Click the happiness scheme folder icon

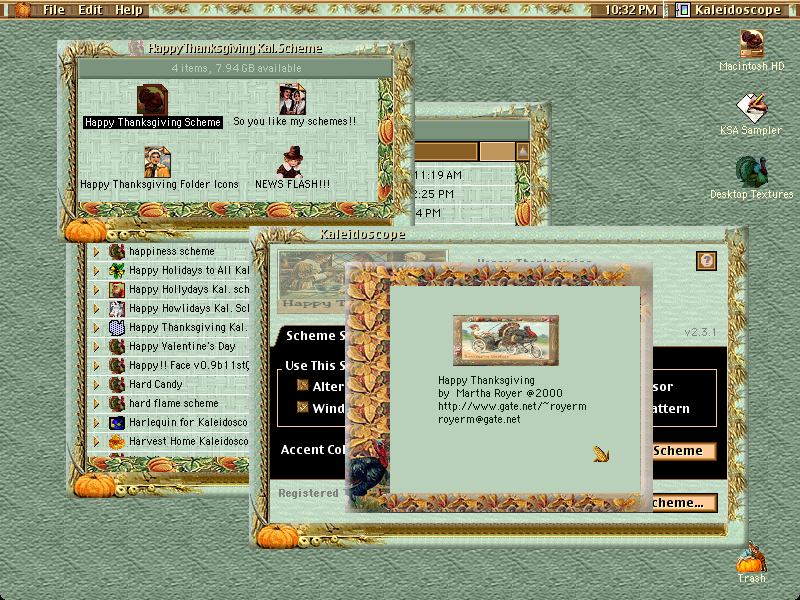pos(117,252)
